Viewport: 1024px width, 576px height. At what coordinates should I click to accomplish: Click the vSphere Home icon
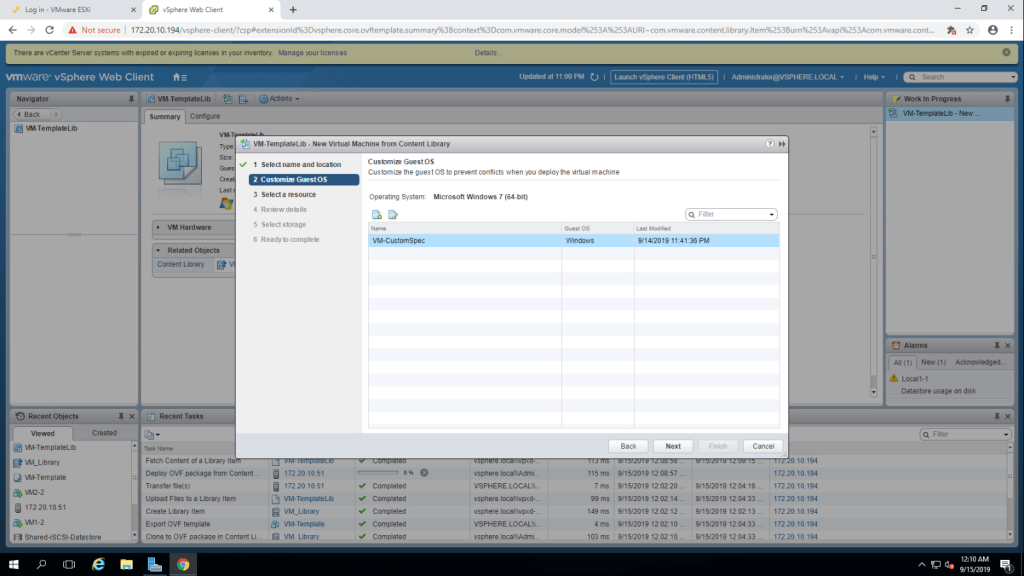179,77
